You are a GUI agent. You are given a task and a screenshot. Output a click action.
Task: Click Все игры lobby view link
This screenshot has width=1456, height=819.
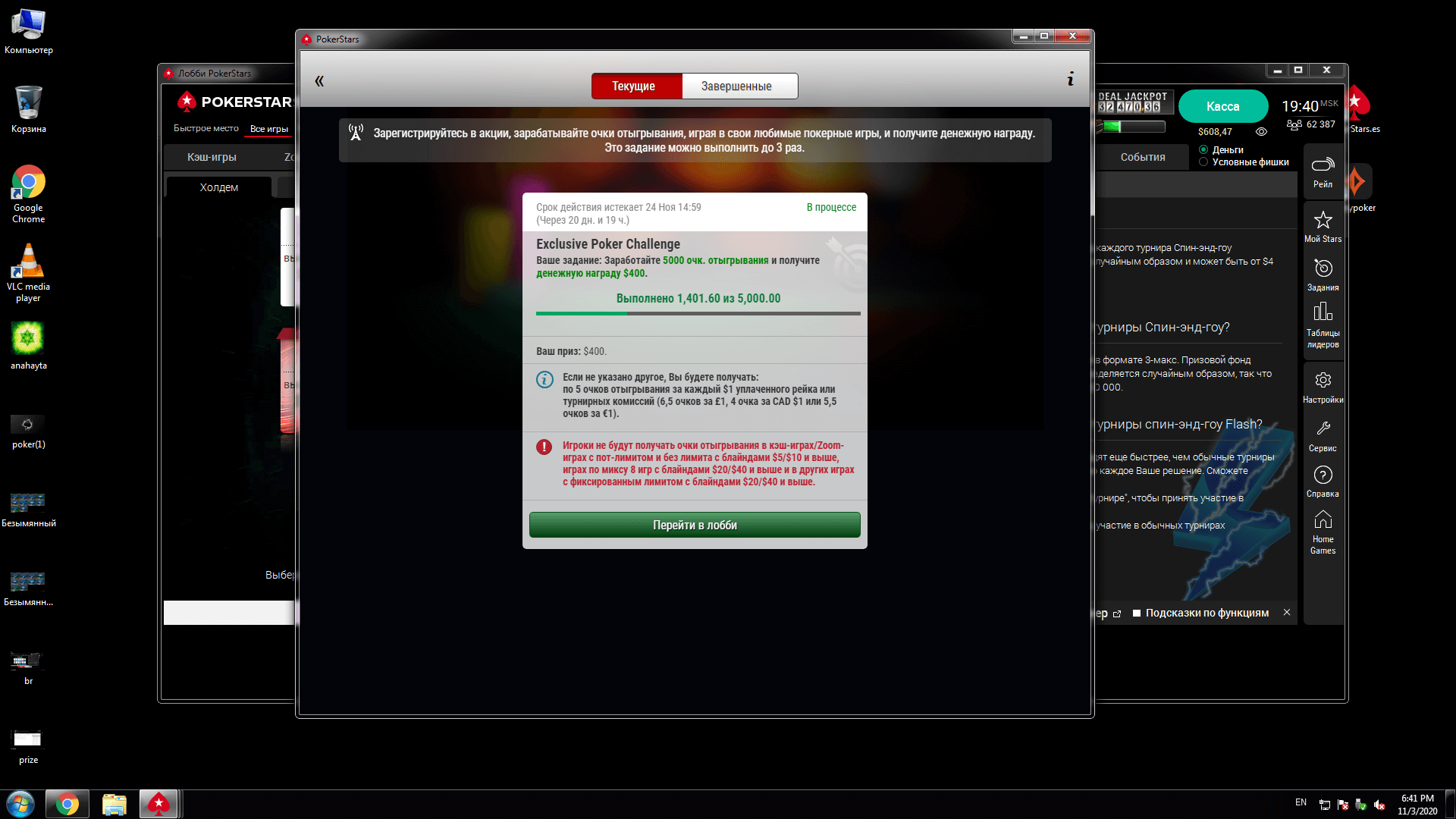[x=269, y=129]
